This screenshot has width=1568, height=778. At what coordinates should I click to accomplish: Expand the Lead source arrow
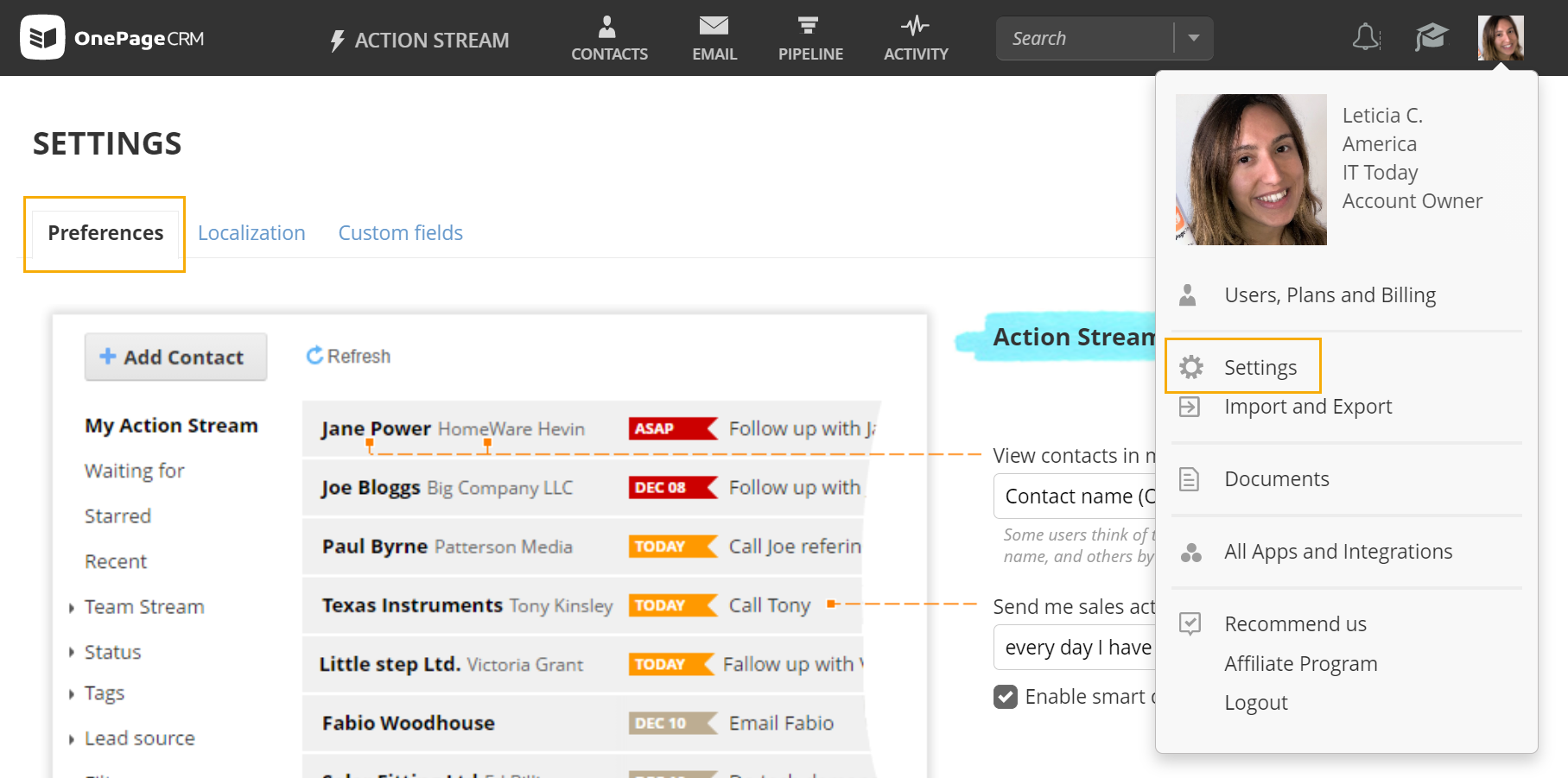(72, 739)
